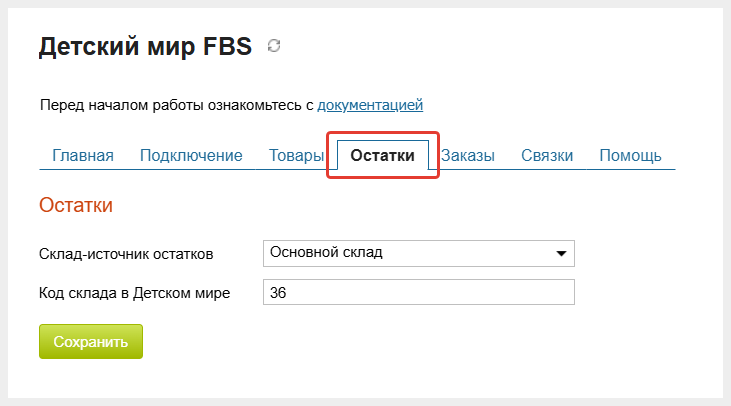Switch to the Заказы tab
Screen dimensions: 731x406
click(468, 155)
